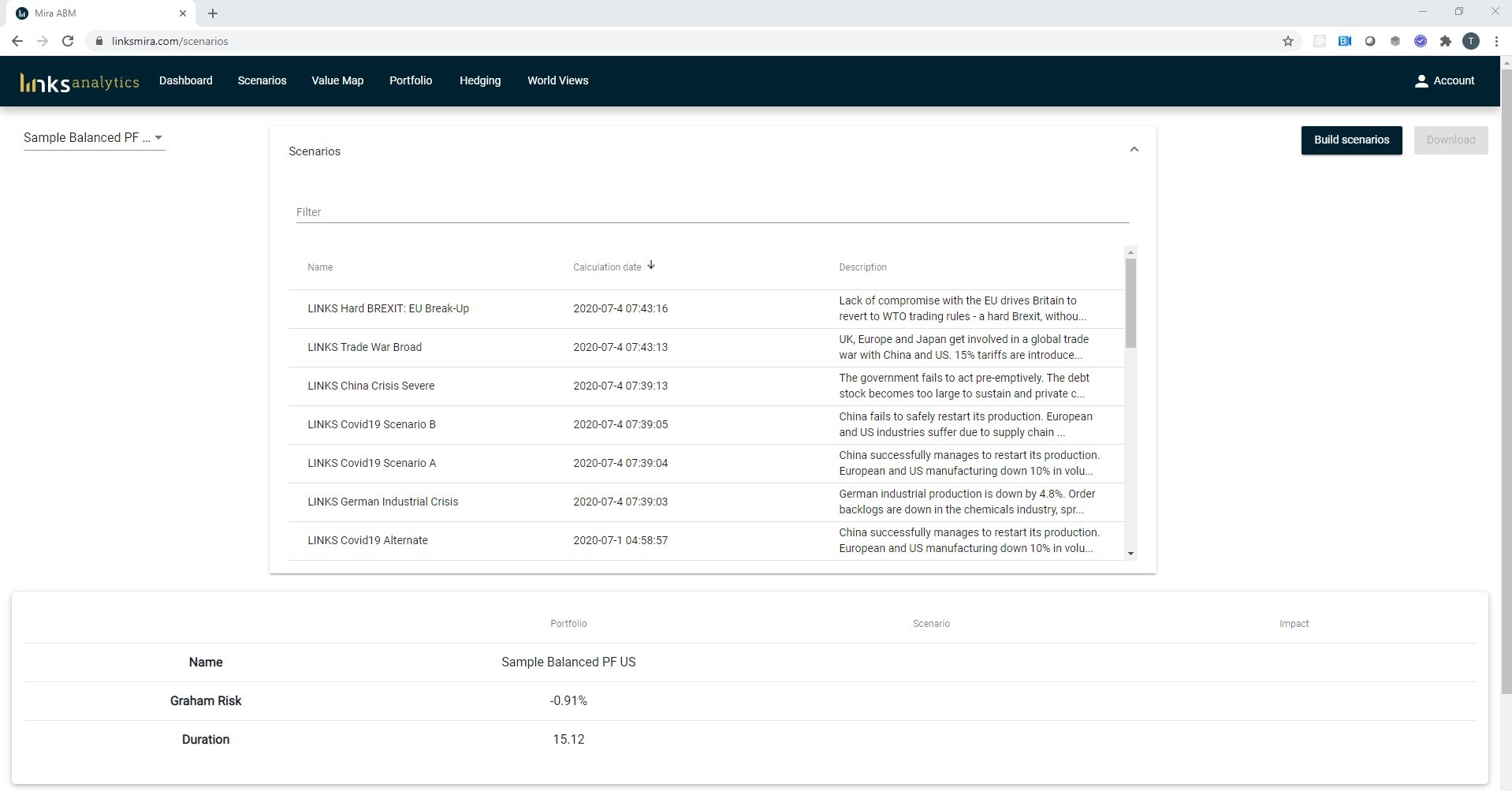1512x791 pixels.
Task: Click the Download button
Action: tap(1451, 140)
